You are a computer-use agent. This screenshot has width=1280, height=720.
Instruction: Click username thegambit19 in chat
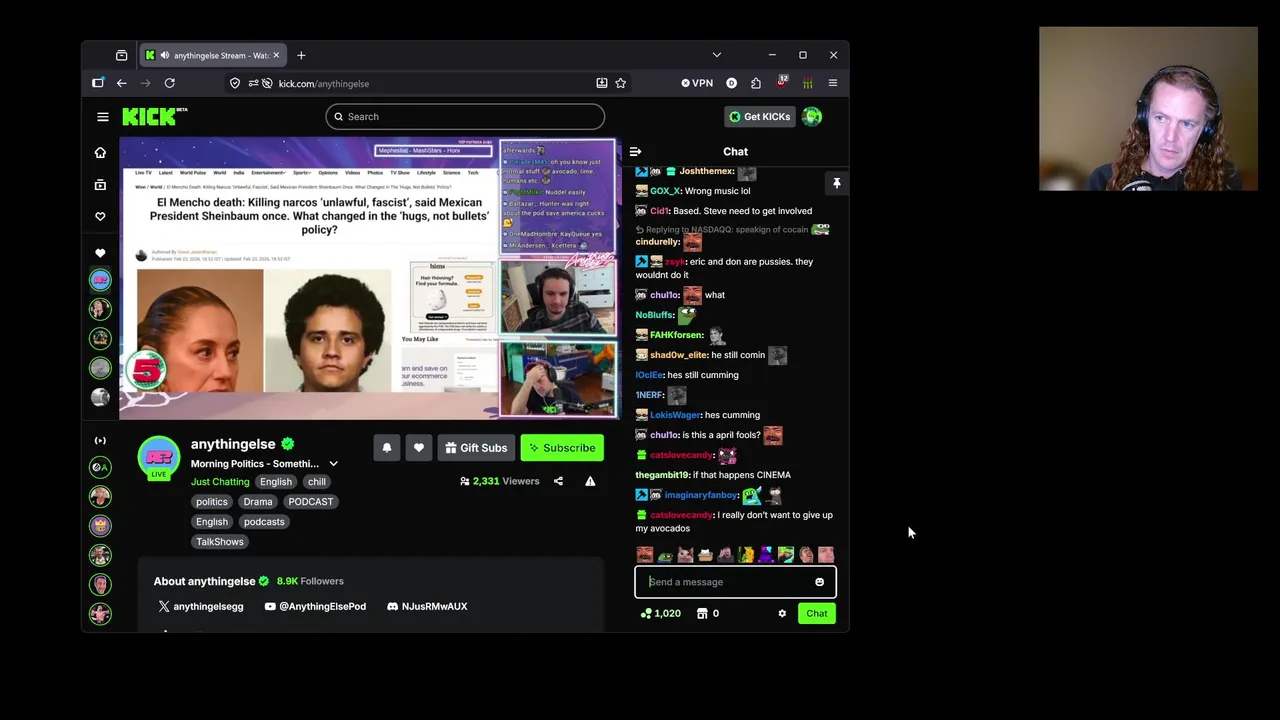tap(662, 476)
